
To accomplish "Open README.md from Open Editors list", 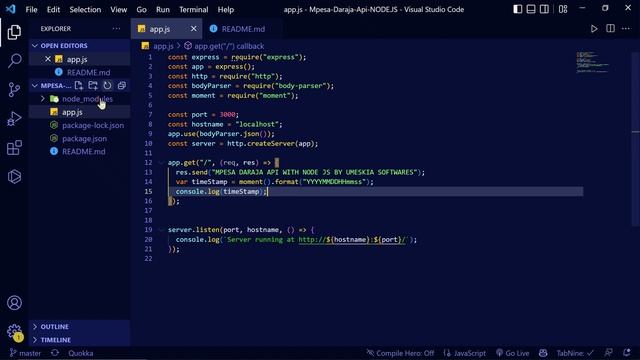I will point(89,72).
